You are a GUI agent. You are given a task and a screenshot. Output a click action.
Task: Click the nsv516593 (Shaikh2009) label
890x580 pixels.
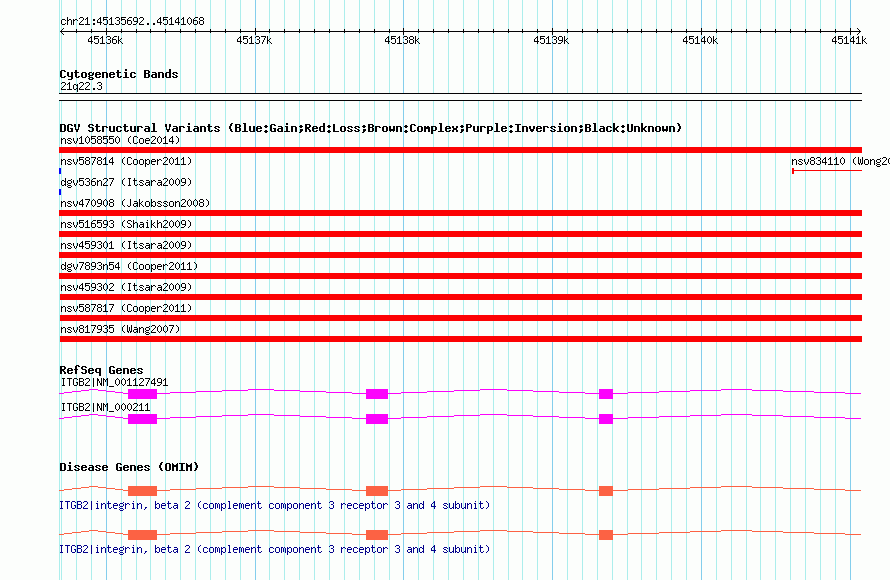[x=126, y=224]
